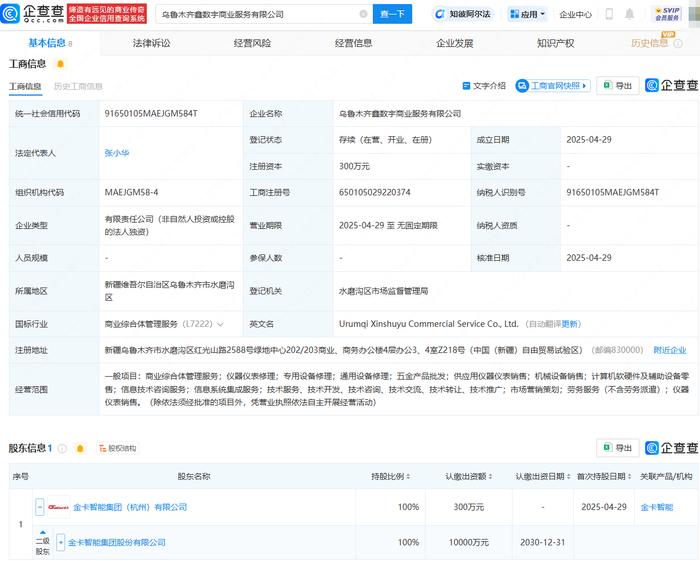The width and height of the screenshot is (700, 561).
Task: Open 企业中心 link
Action: click(575, 14)
